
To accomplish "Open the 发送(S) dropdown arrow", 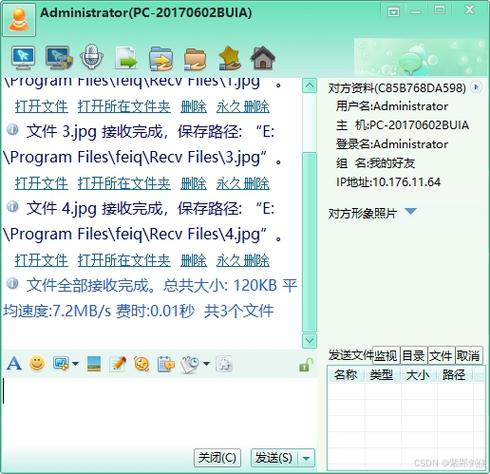I will point(306,458).
